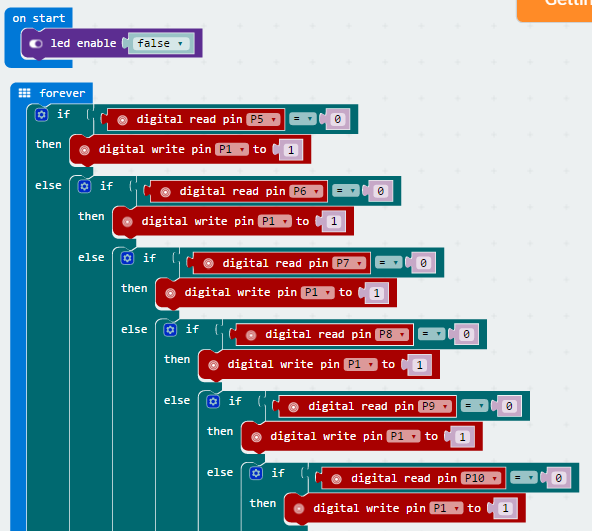Select the on start block header
This screenshot has height=531, width=592.
point(39,18)
